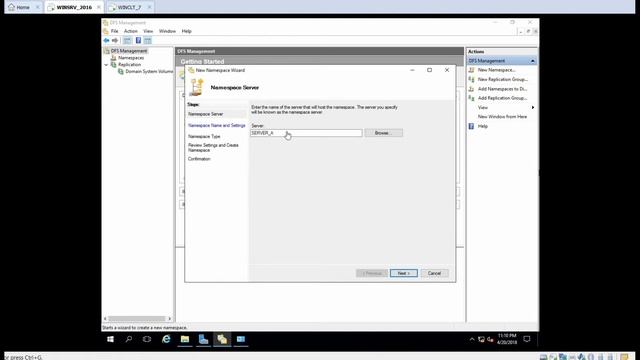This screenshot has width=640, height=360.
Task: Click the tree pane horizontal scrollbar
Action: (x=137, y=319)
